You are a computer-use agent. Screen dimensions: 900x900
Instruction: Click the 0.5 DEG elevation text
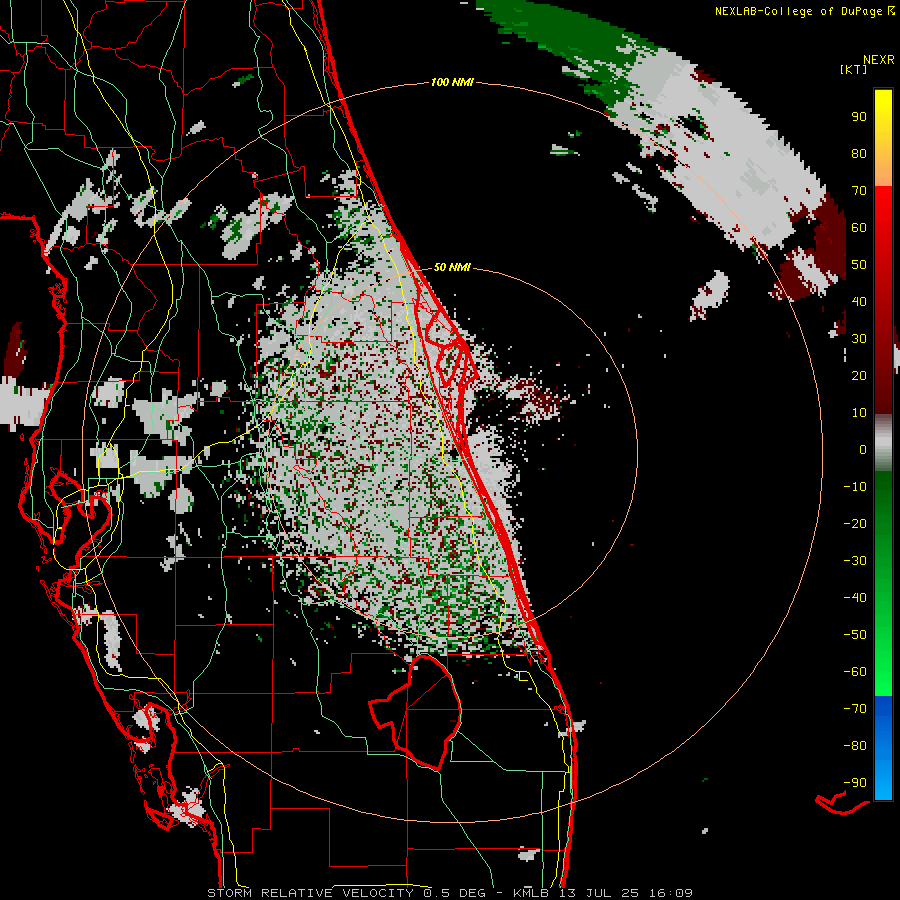(x=455, y=893)
